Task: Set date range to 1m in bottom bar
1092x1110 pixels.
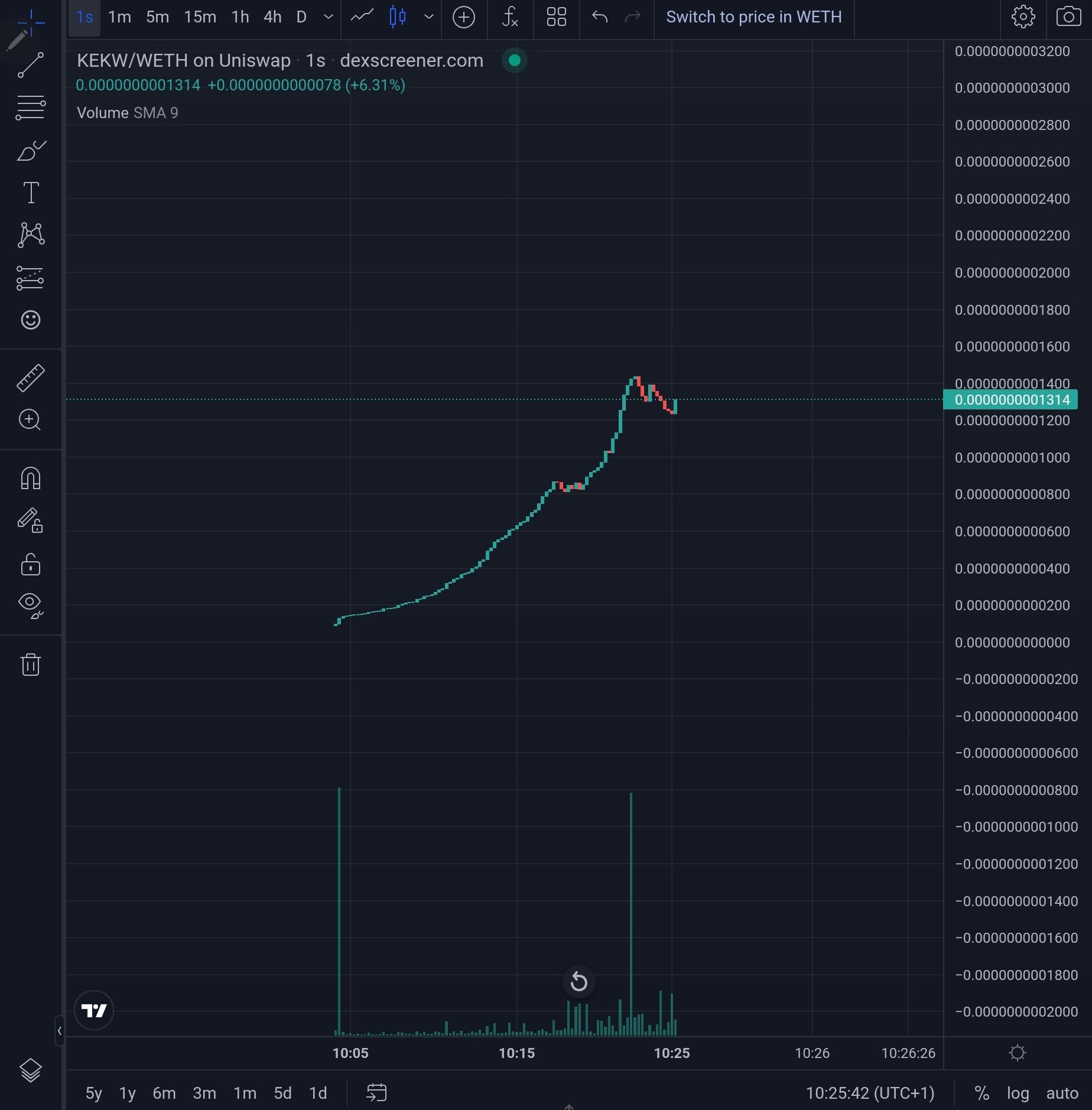Action: tap(244, 1093)
